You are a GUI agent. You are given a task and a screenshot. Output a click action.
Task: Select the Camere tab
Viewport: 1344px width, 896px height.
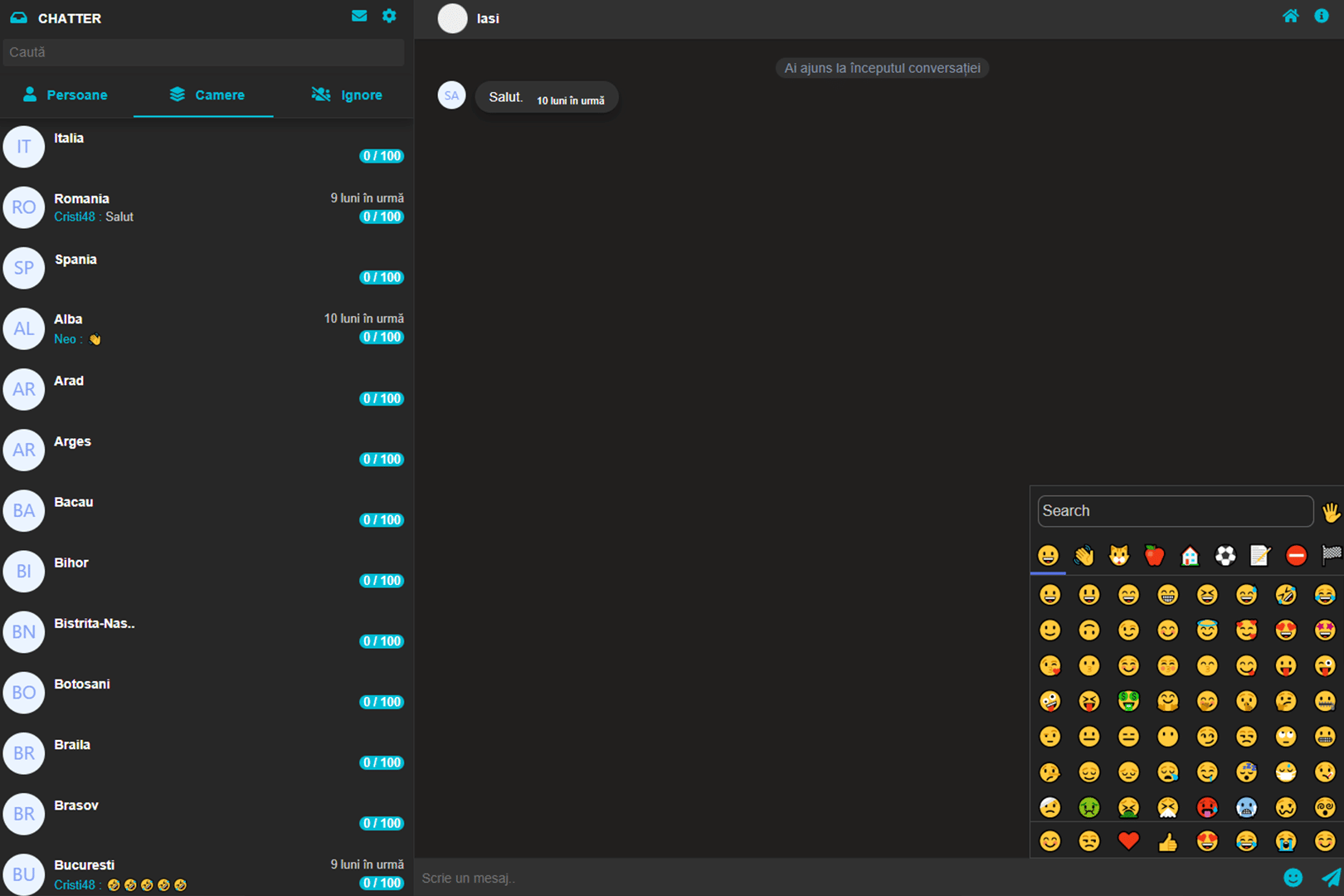207,95
